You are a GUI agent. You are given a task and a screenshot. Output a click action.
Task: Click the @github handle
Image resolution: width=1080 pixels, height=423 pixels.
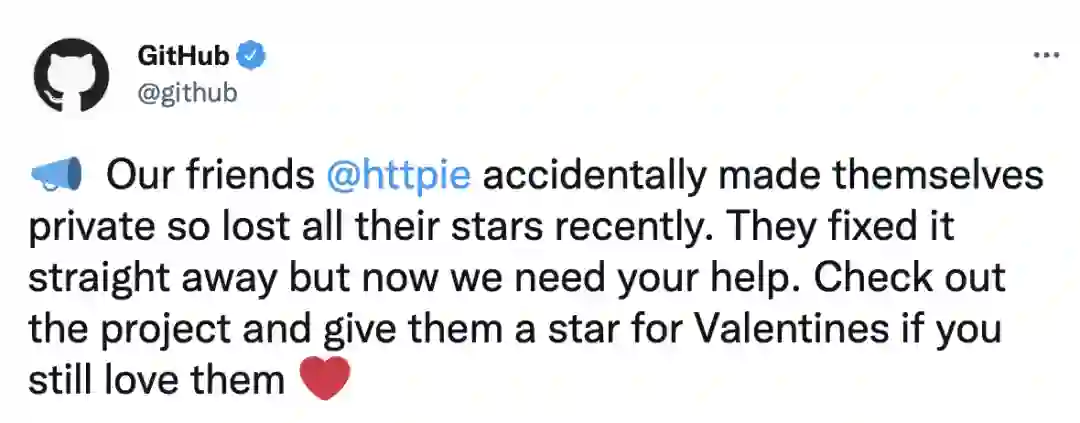click(187, 93)
